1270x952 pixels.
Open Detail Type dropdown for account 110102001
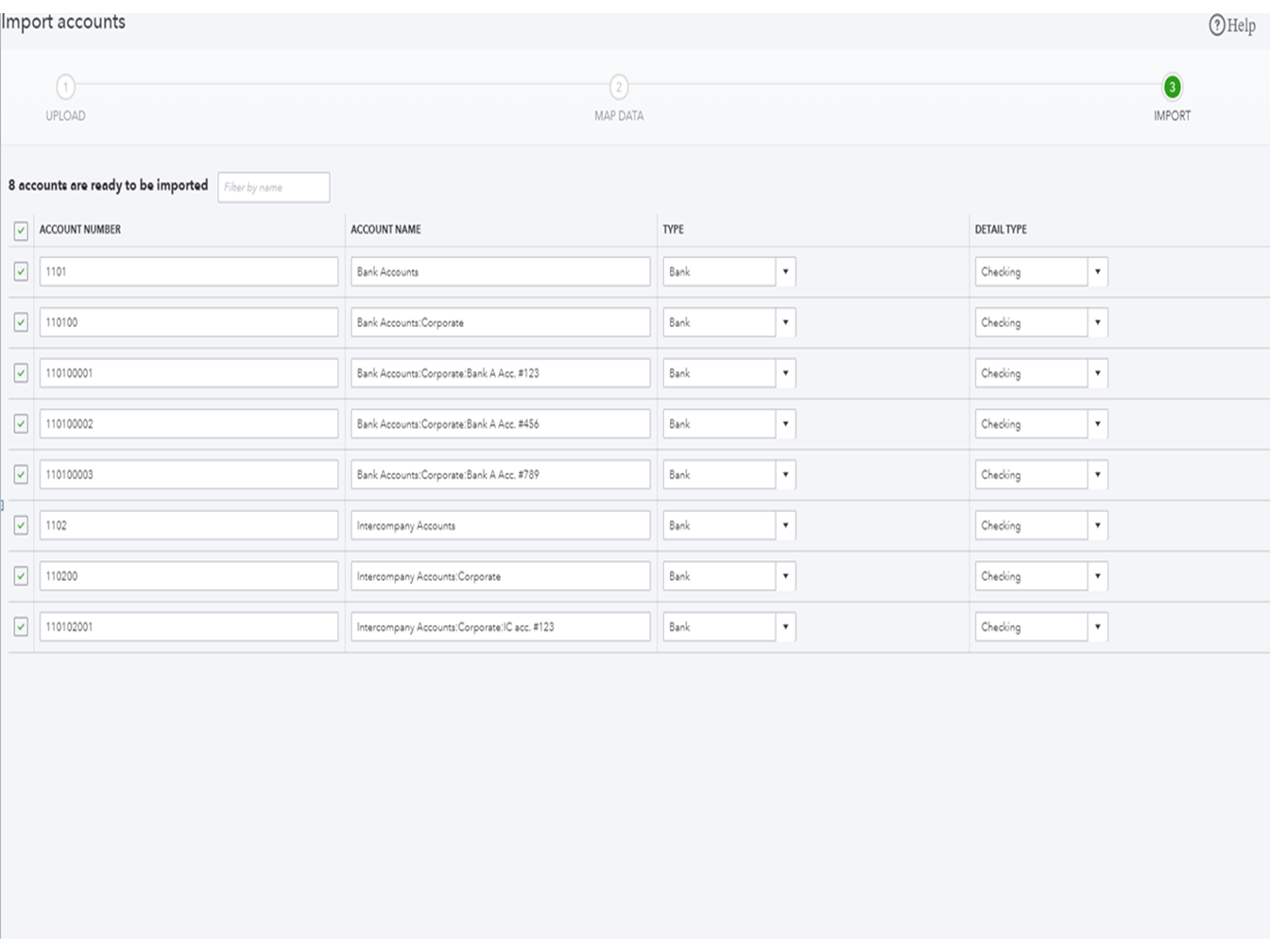click(1097, 627)
